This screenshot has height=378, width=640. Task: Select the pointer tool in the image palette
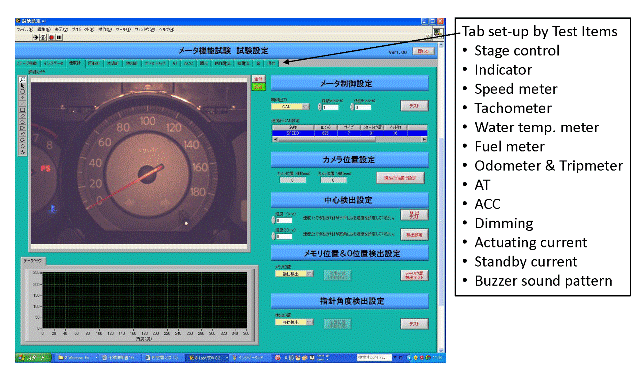(x=23, y=86)
